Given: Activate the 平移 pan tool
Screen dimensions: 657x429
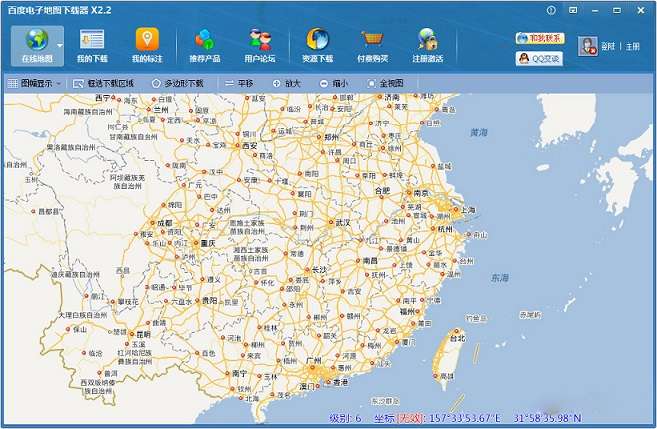Looking at the screenshot, I should tap(239, 83).
